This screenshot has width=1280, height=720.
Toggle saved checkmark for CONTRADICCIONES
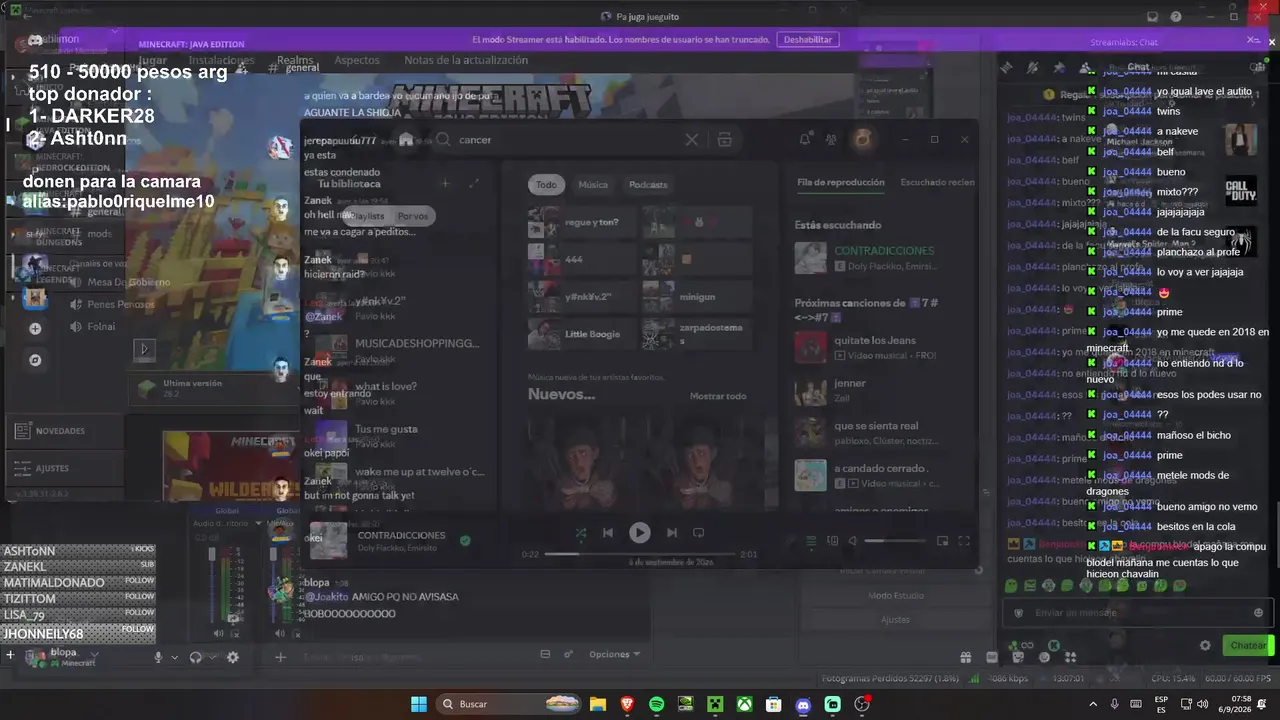tap(465, 540)
